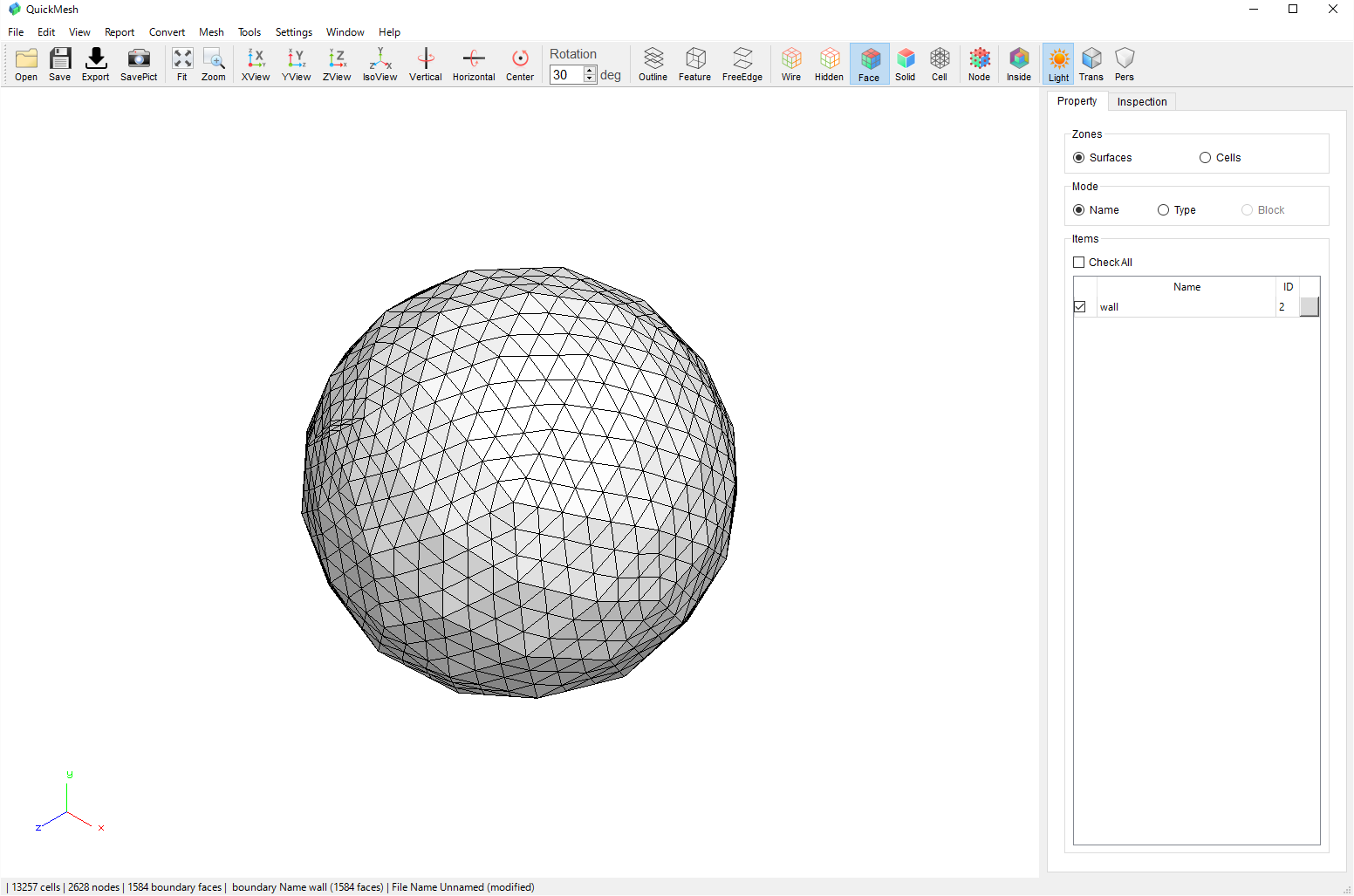Image resolution: width=1354 pixels, height=896 pixels.
Task: Uncheck the wall item checkbox
Action: 1080,307
